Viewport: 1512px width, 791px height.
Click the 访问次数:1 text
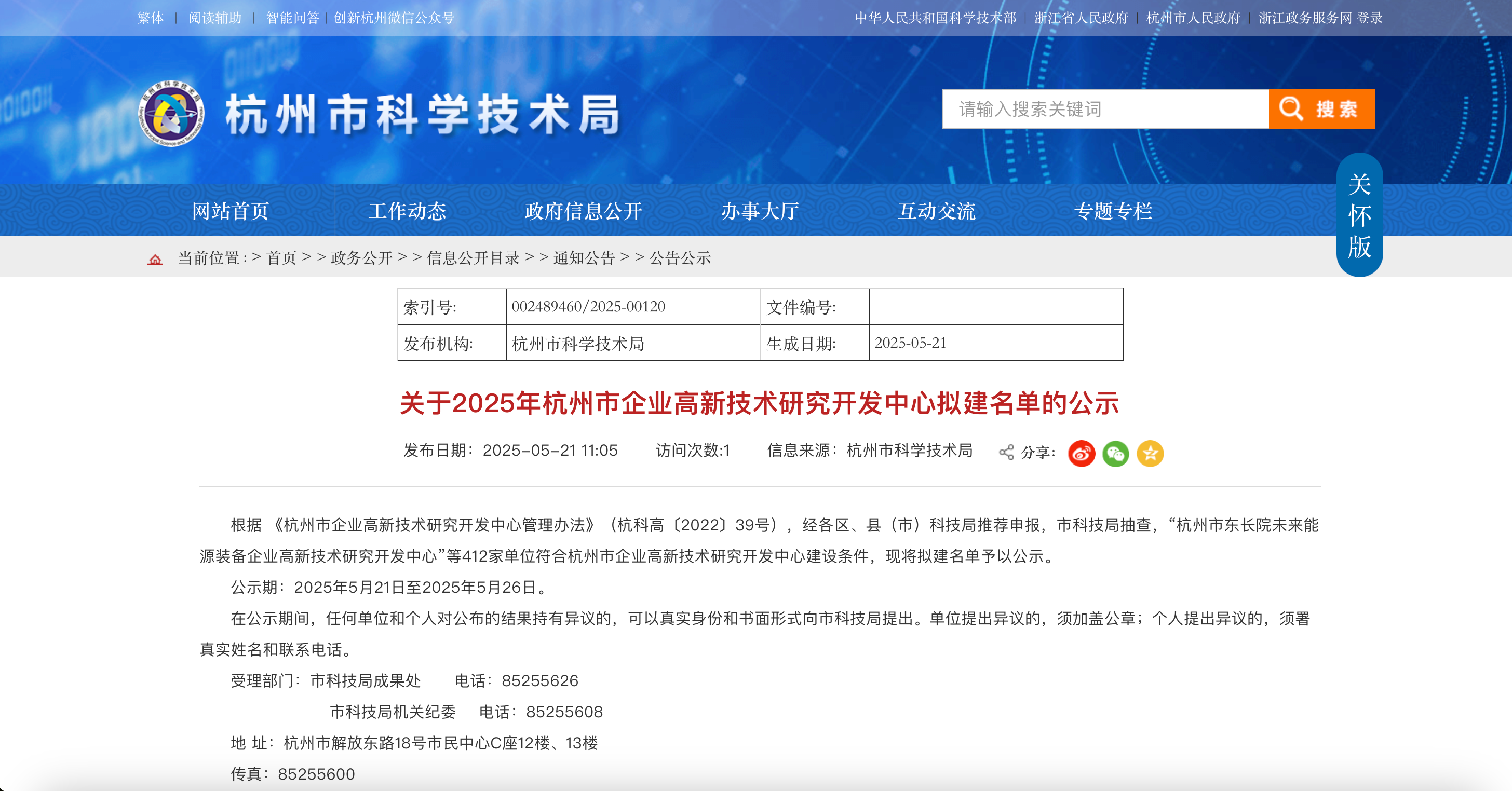(x=693, y=450)
